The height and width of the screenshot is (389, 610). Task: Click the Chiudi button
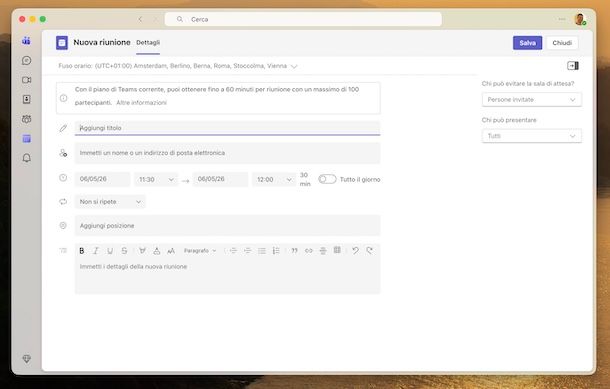[x=562, y=43]
